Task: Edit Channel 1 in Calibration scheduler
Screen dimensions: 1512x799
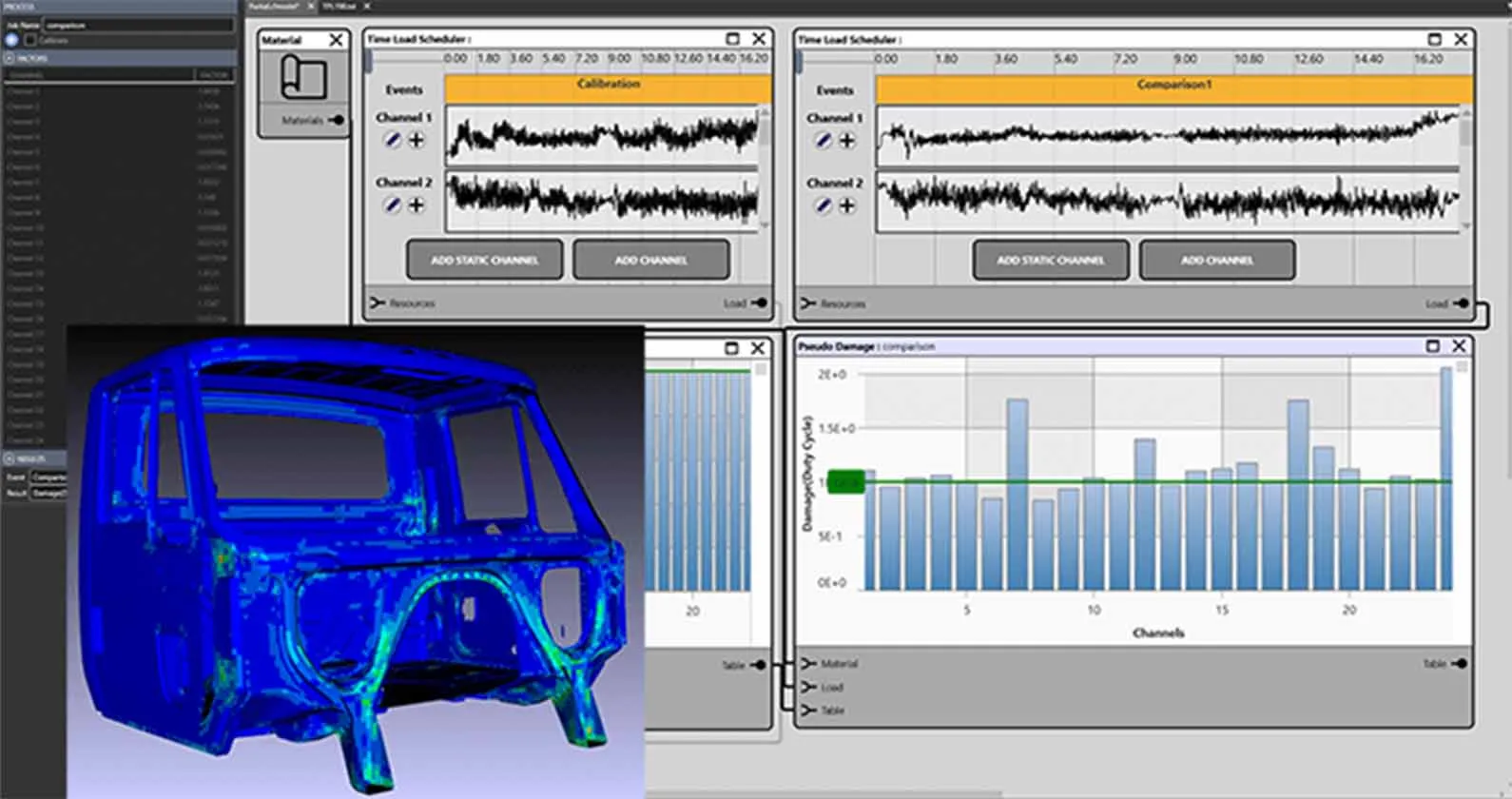Action: coord(392,141)
